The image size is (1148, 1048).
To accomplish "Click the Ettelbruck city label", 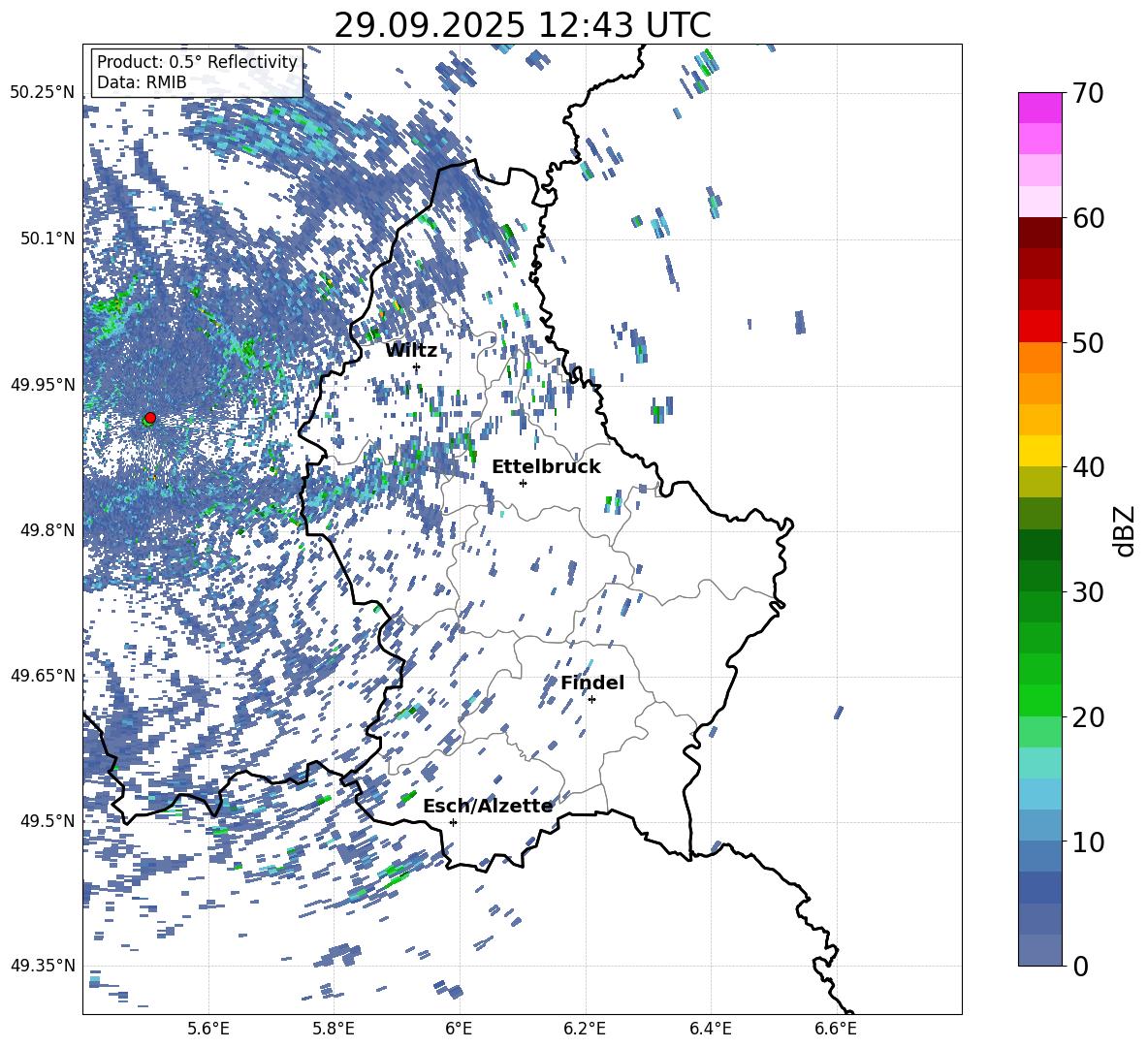I will pyautogui.click(x=546, y=467).
